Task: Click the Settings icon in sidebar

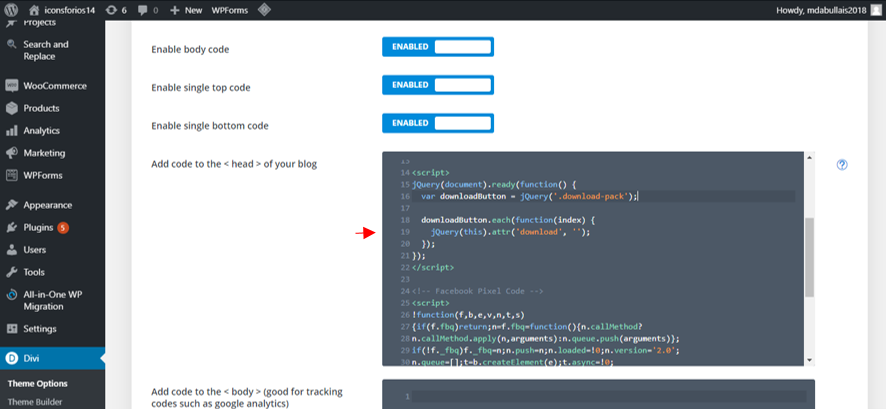Action: tap(12, 329)
